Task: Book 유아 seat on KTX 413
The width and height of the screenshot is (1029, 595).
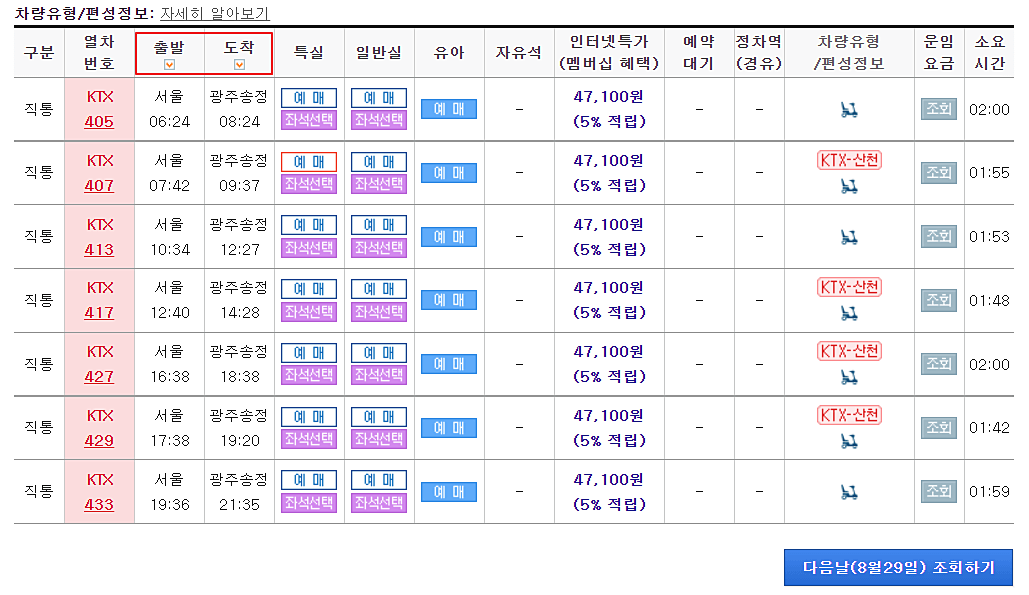Action: click(449, 237)
